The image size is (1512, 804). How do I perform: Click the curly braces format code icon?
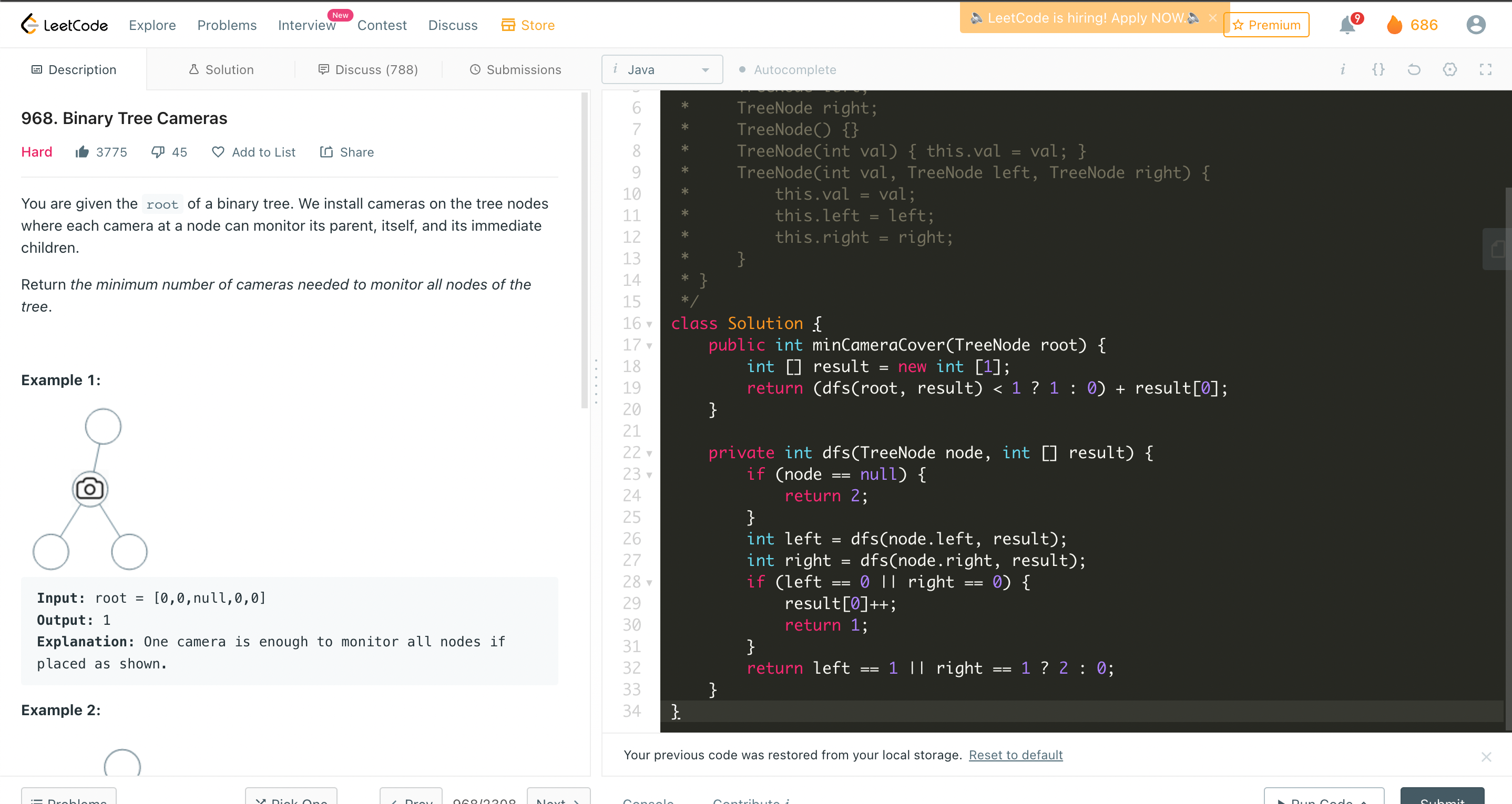point(1378,69)
